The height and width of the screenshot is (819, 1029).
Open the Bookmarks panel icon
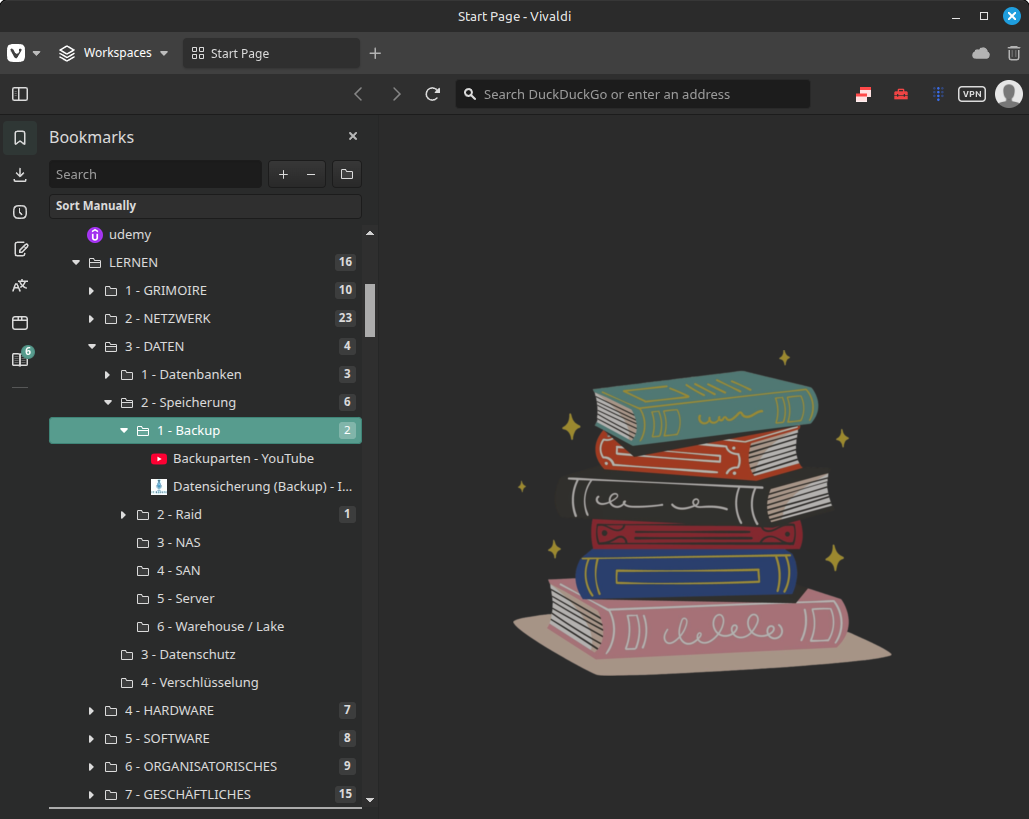point(20,138)
